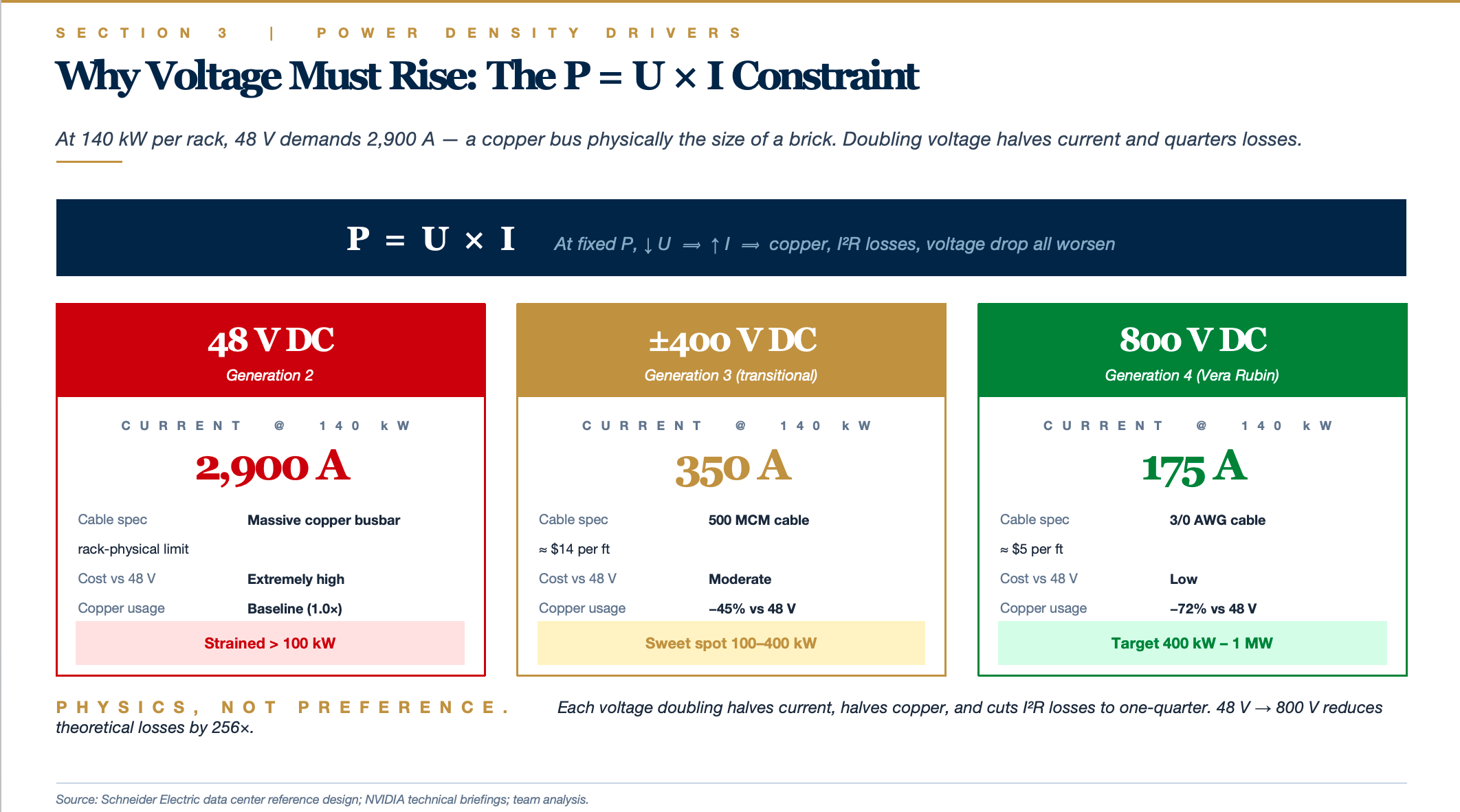Click the Strained > 100 kW badge
The height and width of the screenshot is (812, 1460).
[270, 644]
